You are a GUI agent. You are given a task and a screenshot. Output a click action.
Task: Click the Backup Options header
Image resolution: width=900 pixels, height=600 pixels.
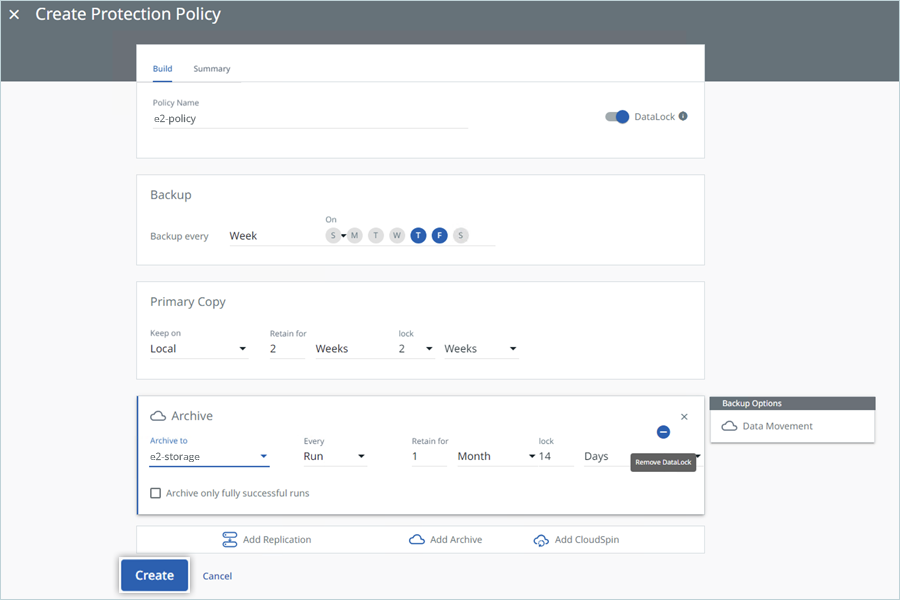[792, 404]
